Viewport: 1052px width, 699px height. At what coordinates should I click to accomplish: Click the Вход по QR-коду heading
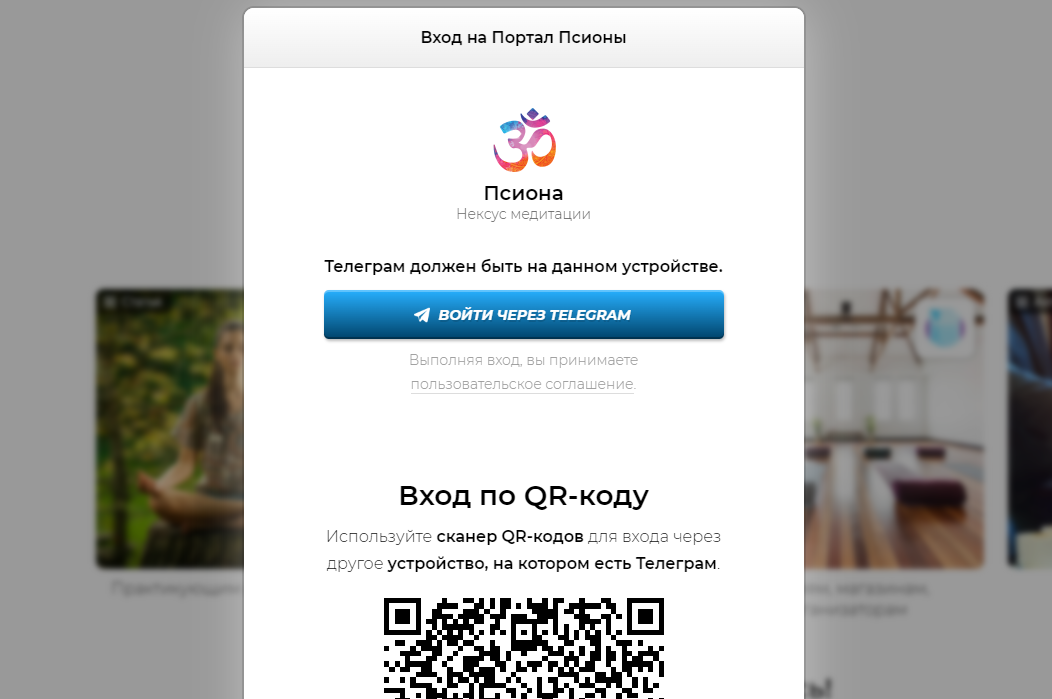coord(523,496)
